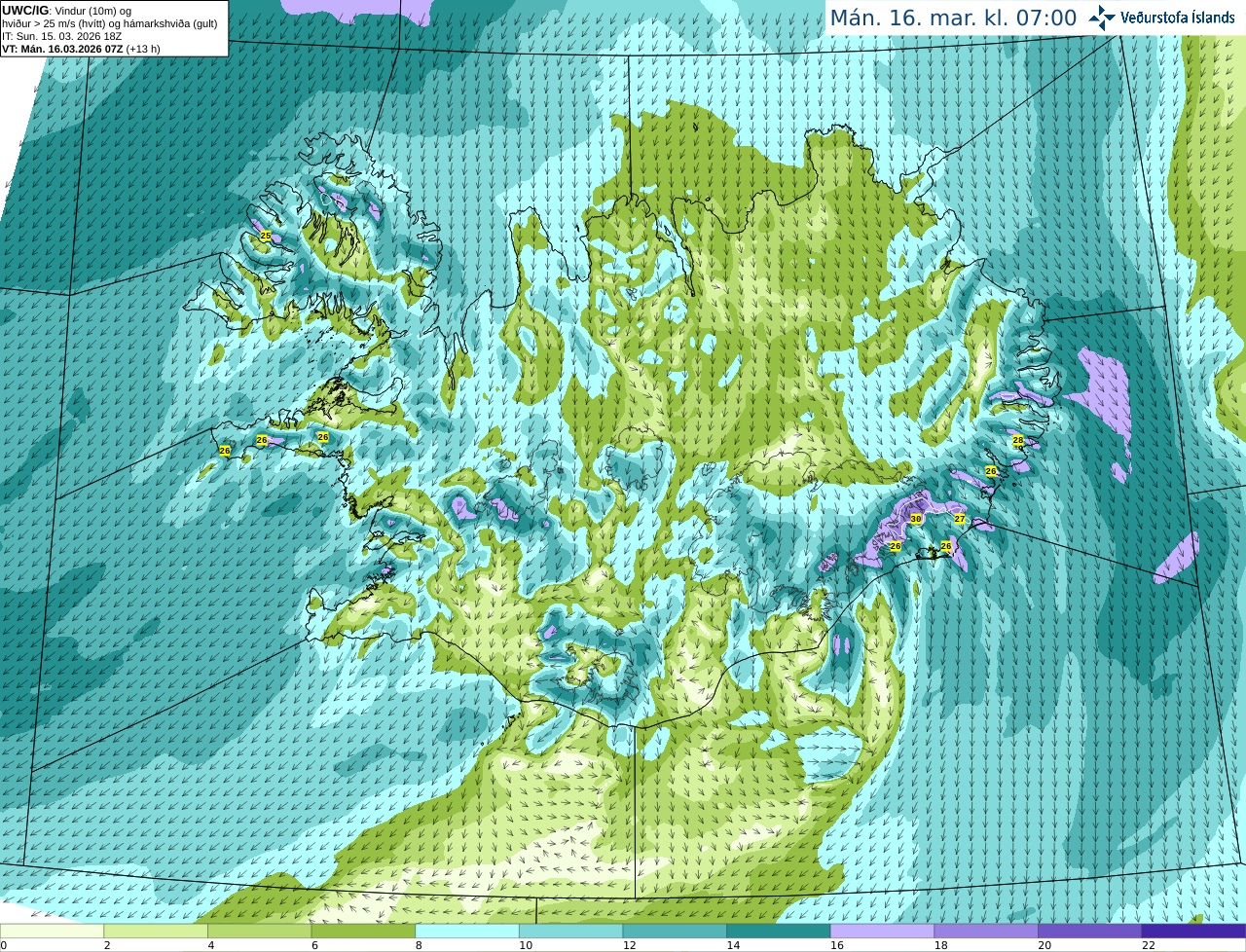The width and height of the screenshot is (1246, 952).
Task: Pick the 12–14 m/s teal swatch
Action: pyautogui.click(x=675, y=931)
